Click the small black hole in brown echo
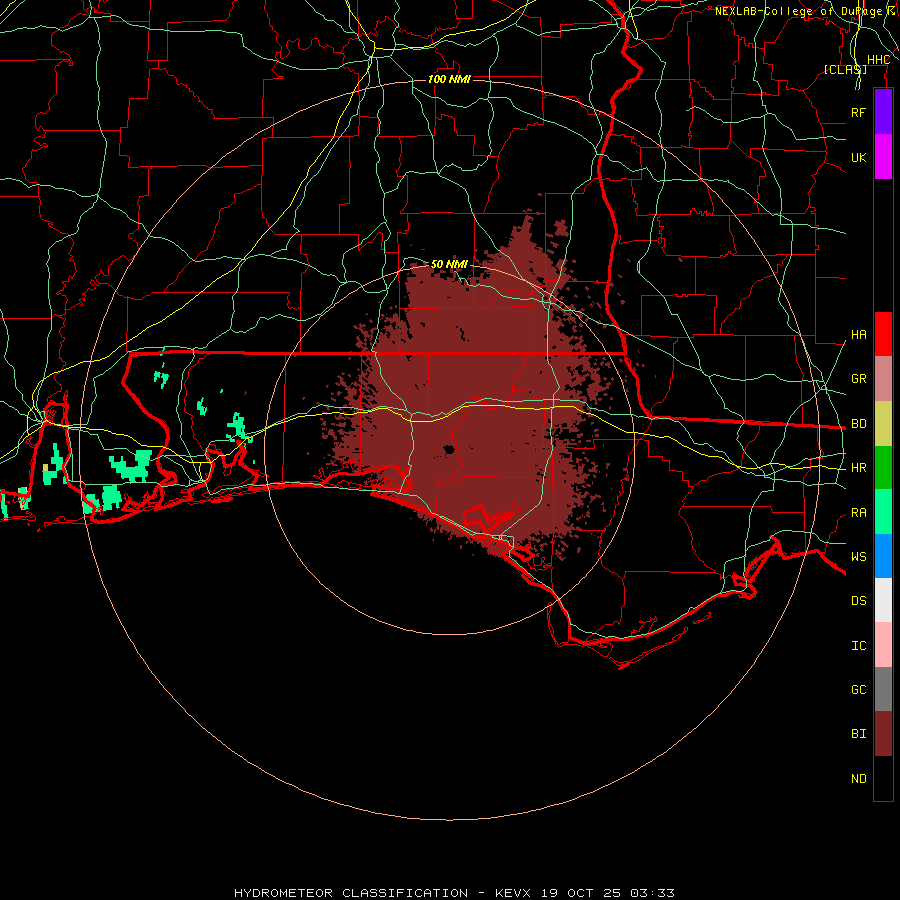900x900 pixels. click(449, 449)
